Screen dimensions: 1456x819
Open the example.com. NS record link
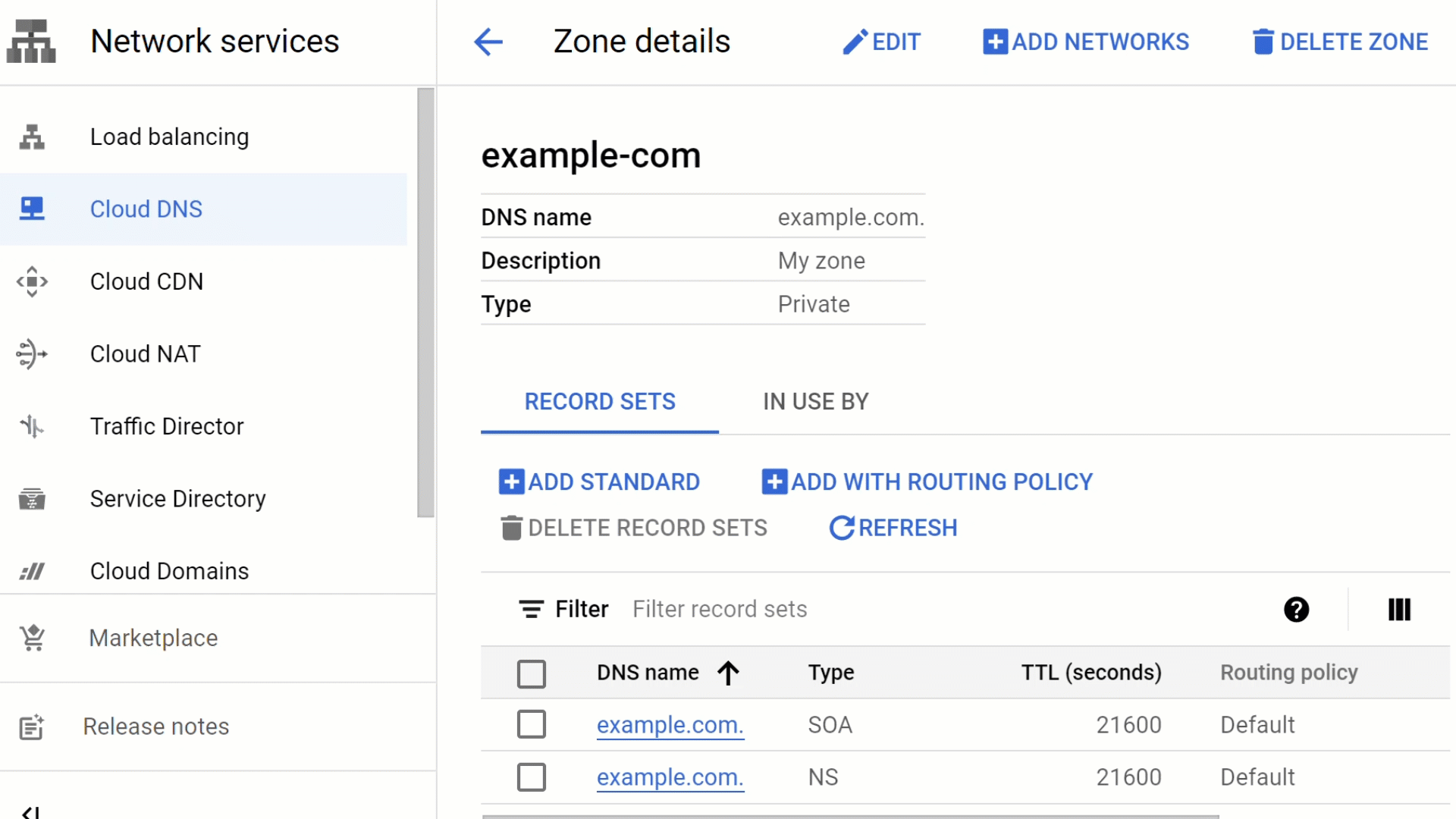point(670,777)
